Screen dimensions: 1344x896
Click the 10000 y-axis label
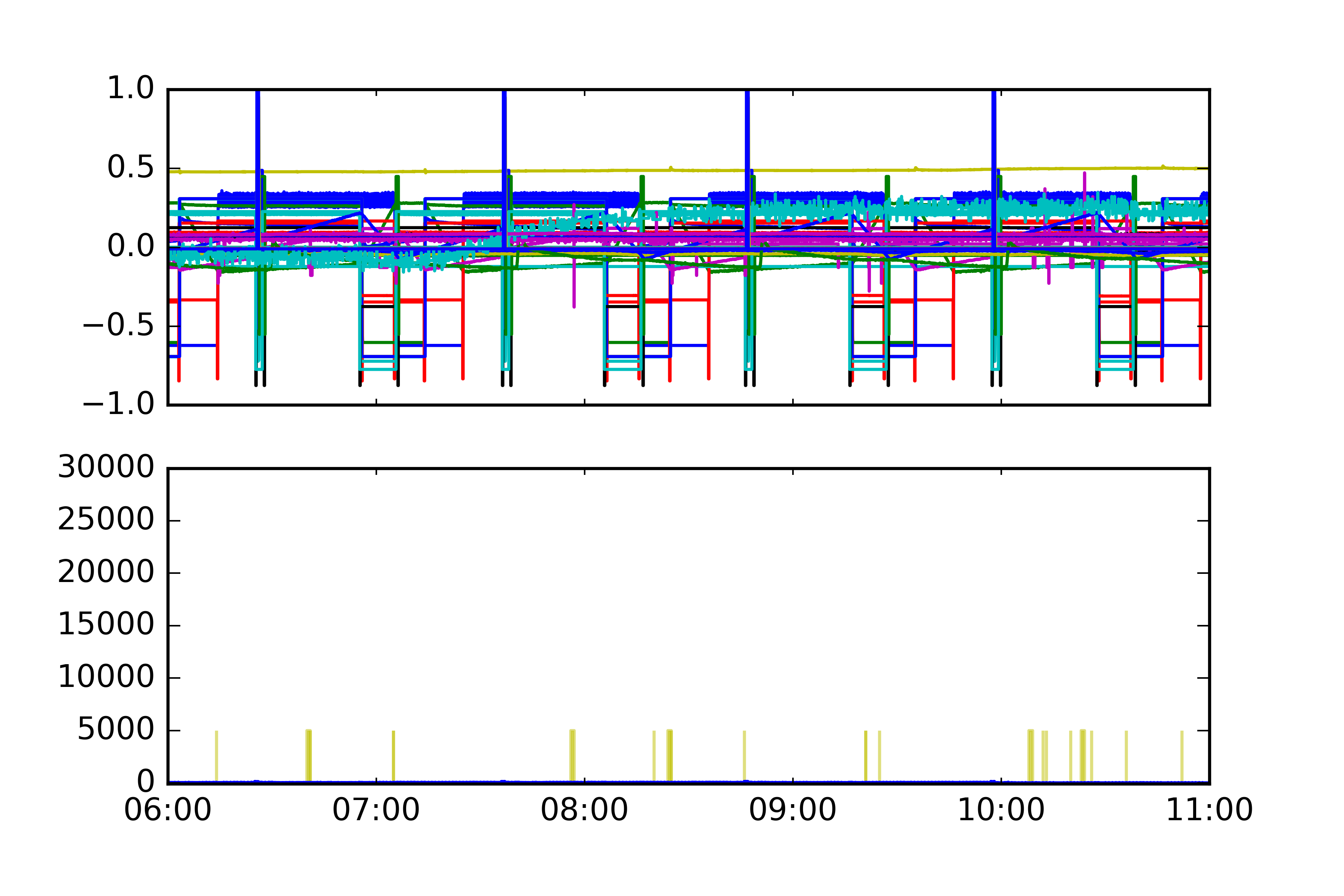(106, 677)
